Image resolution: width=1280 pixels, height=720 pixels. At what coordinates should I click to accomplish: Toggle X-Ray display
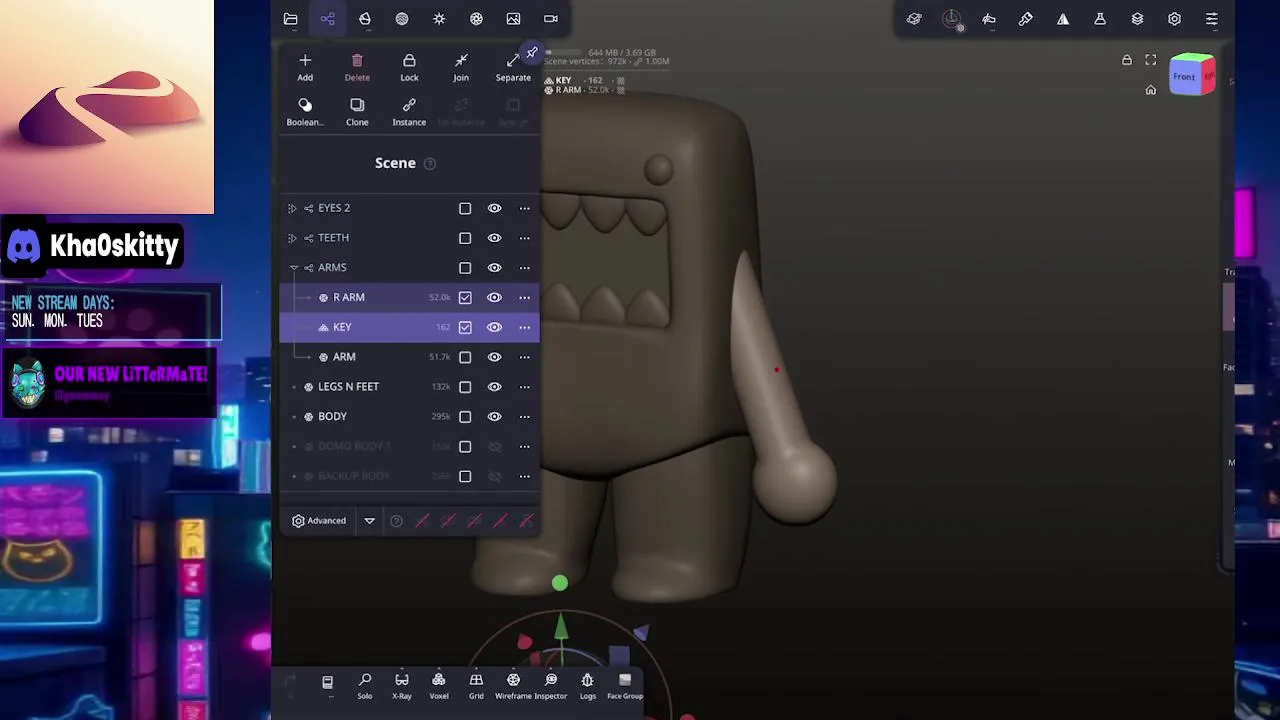point(402,686)
